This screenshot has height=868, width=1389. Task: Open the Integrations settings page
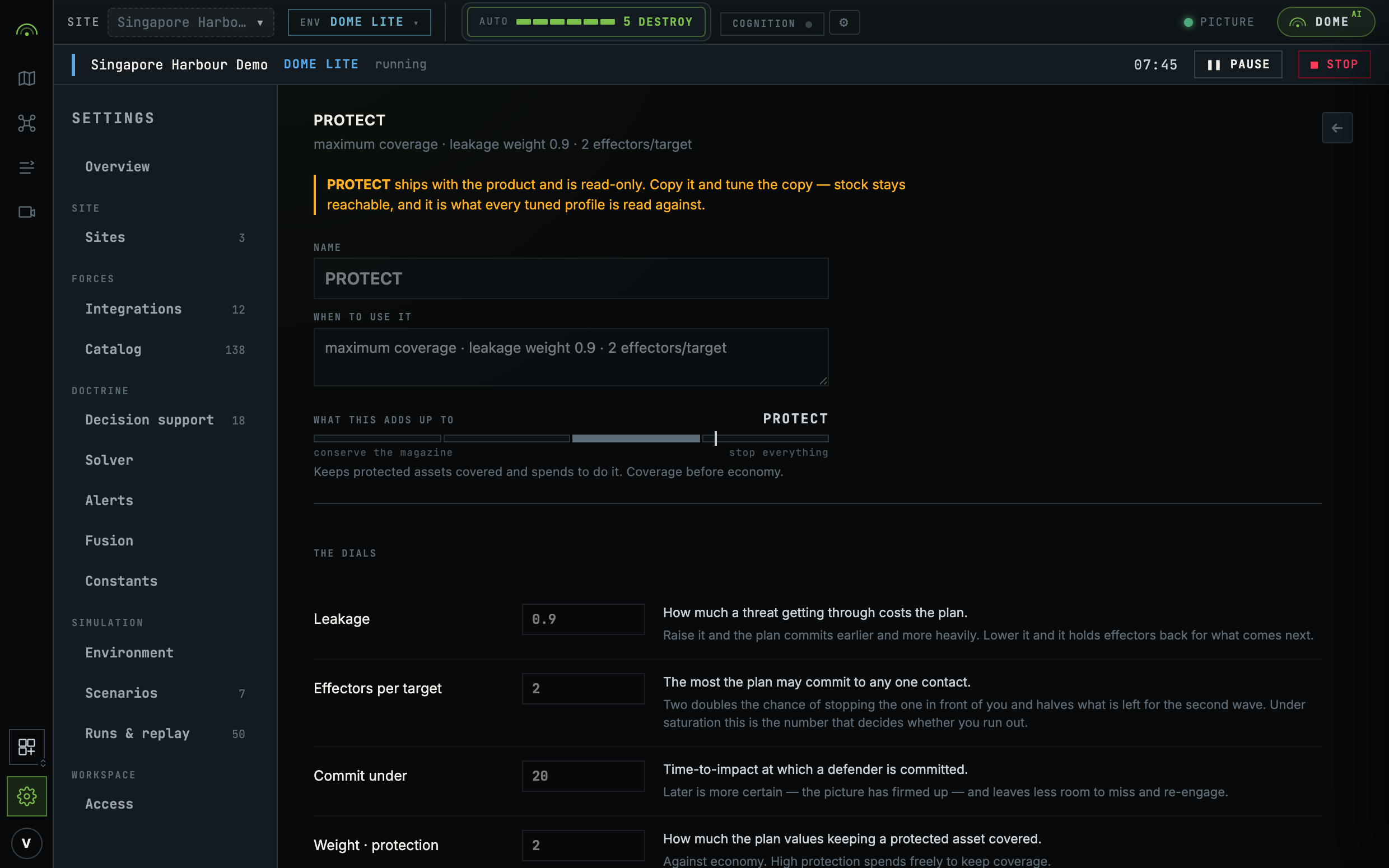click(165, 309)
